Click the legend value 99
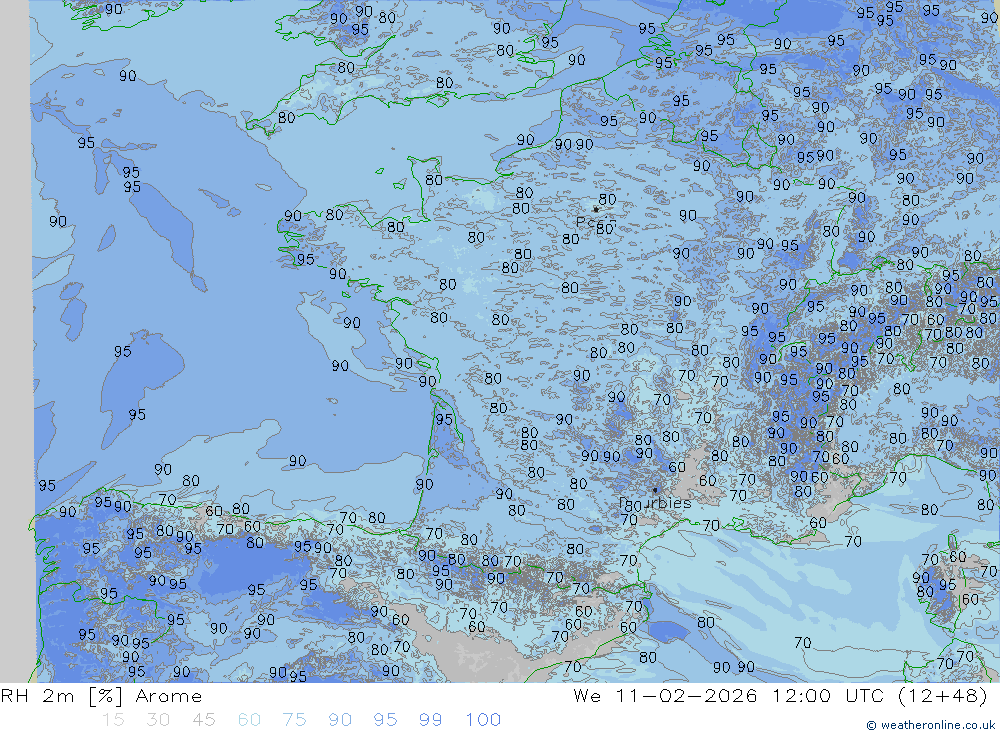1000x733 pixels. pos(430,720)
